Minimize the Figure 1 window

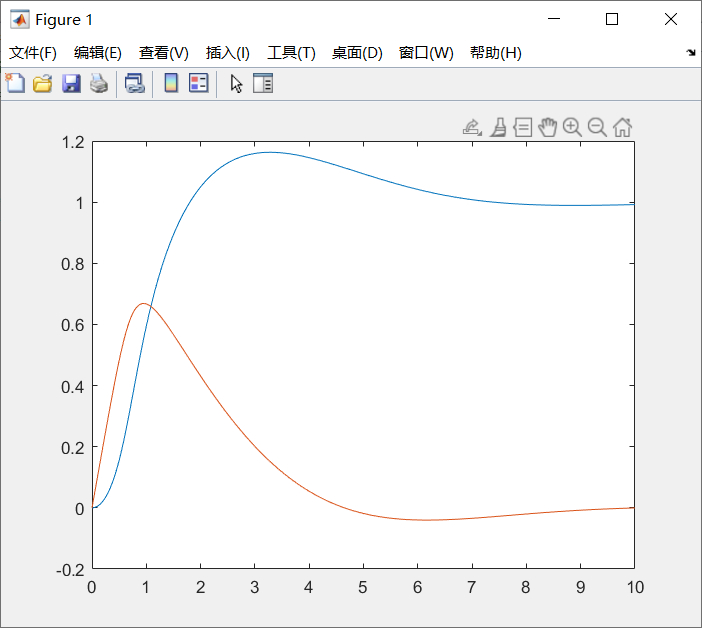tap(554, 19)
